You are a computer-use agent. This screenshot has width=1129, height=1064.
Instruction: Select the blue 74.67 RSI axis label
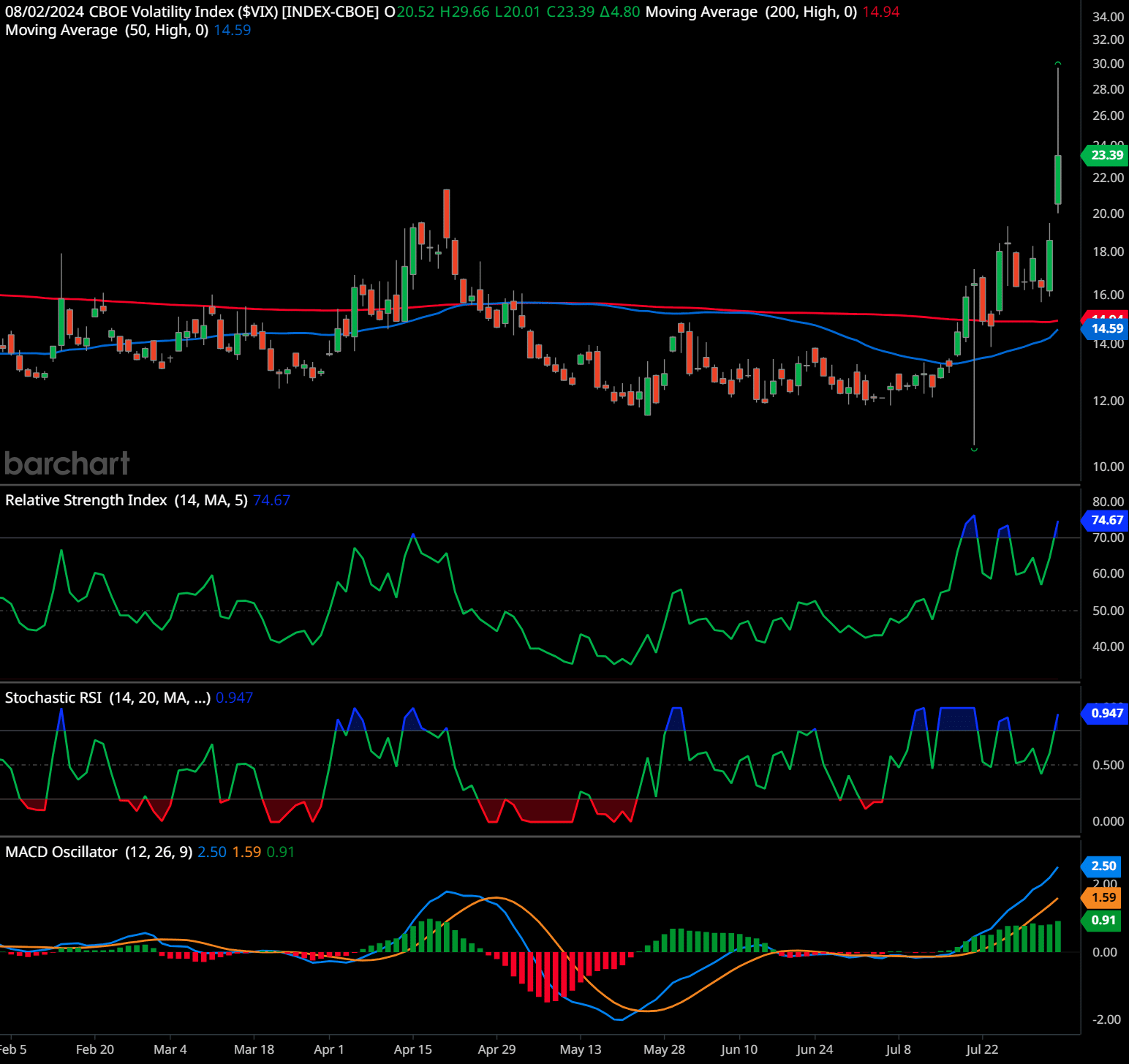pyautogui.click(x=1105, y=520)
